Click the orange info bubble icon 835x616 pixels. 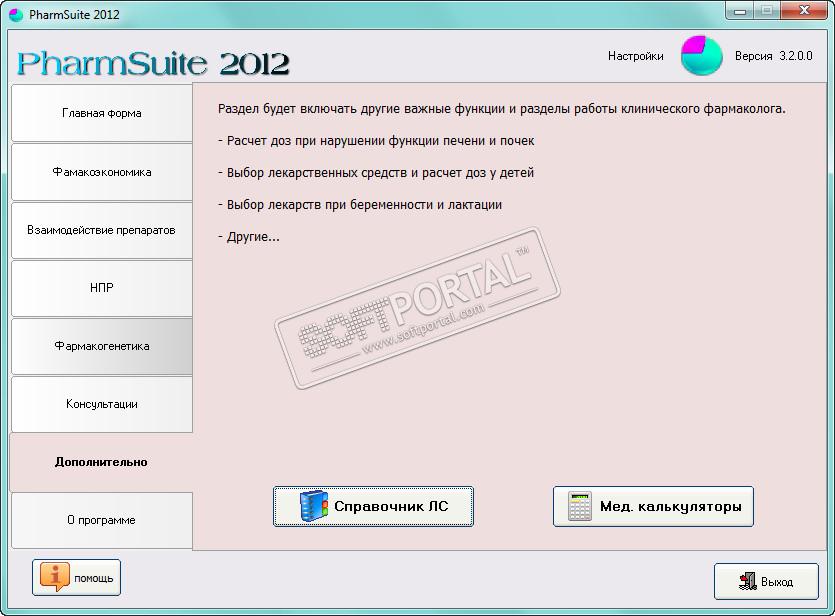(x=54, y=577)
